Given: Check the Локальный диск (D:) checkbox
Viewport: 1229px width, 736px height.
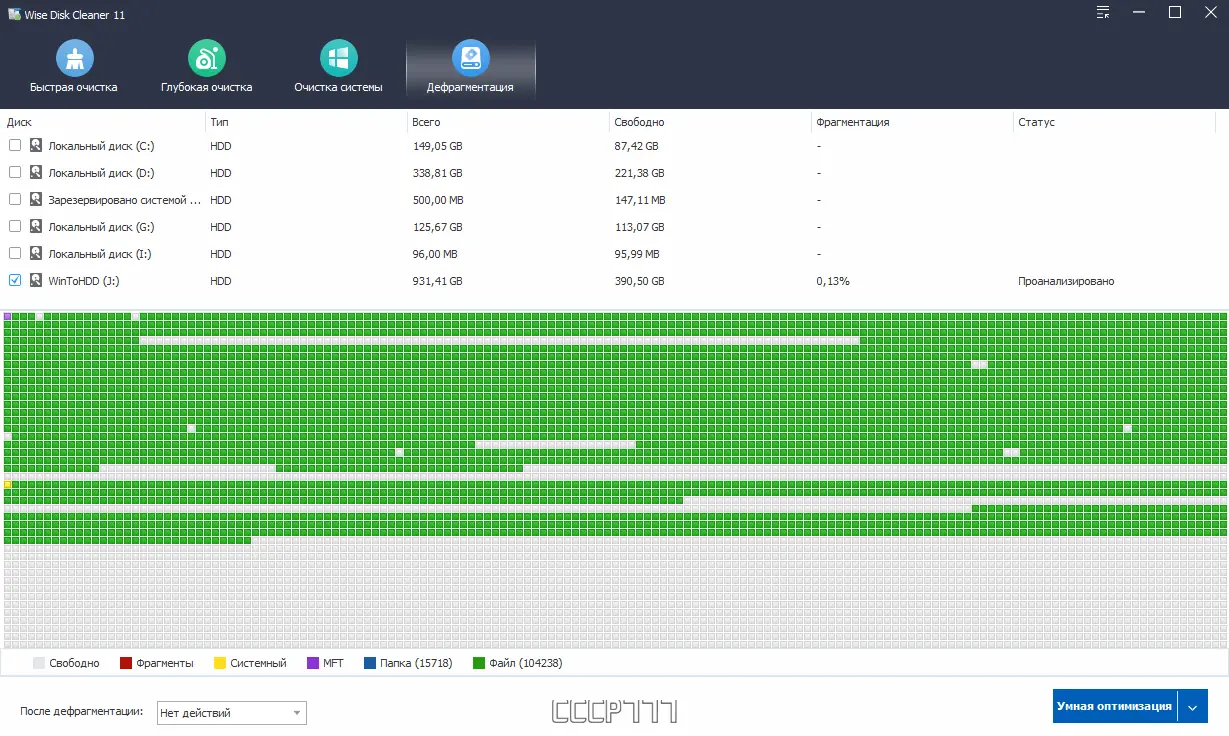Looking at the screenshot, I should [15, 173].
